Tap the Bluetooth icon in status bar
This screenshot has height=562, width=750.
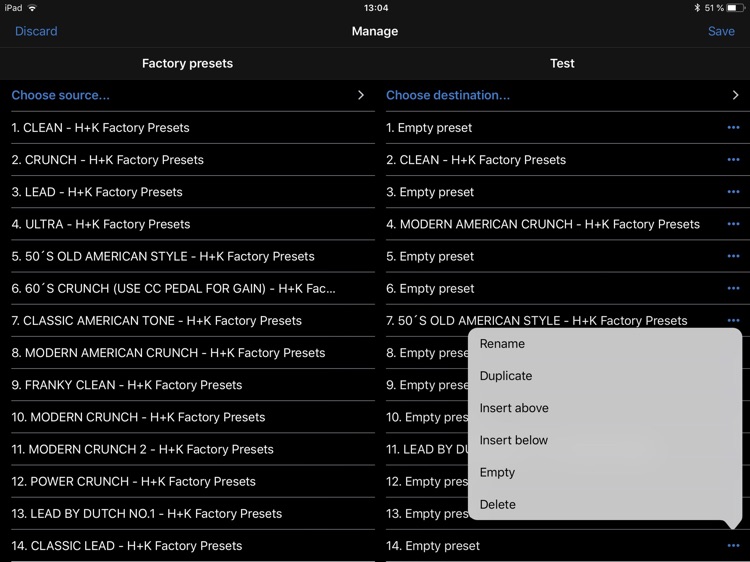click(x=697, y=8)
